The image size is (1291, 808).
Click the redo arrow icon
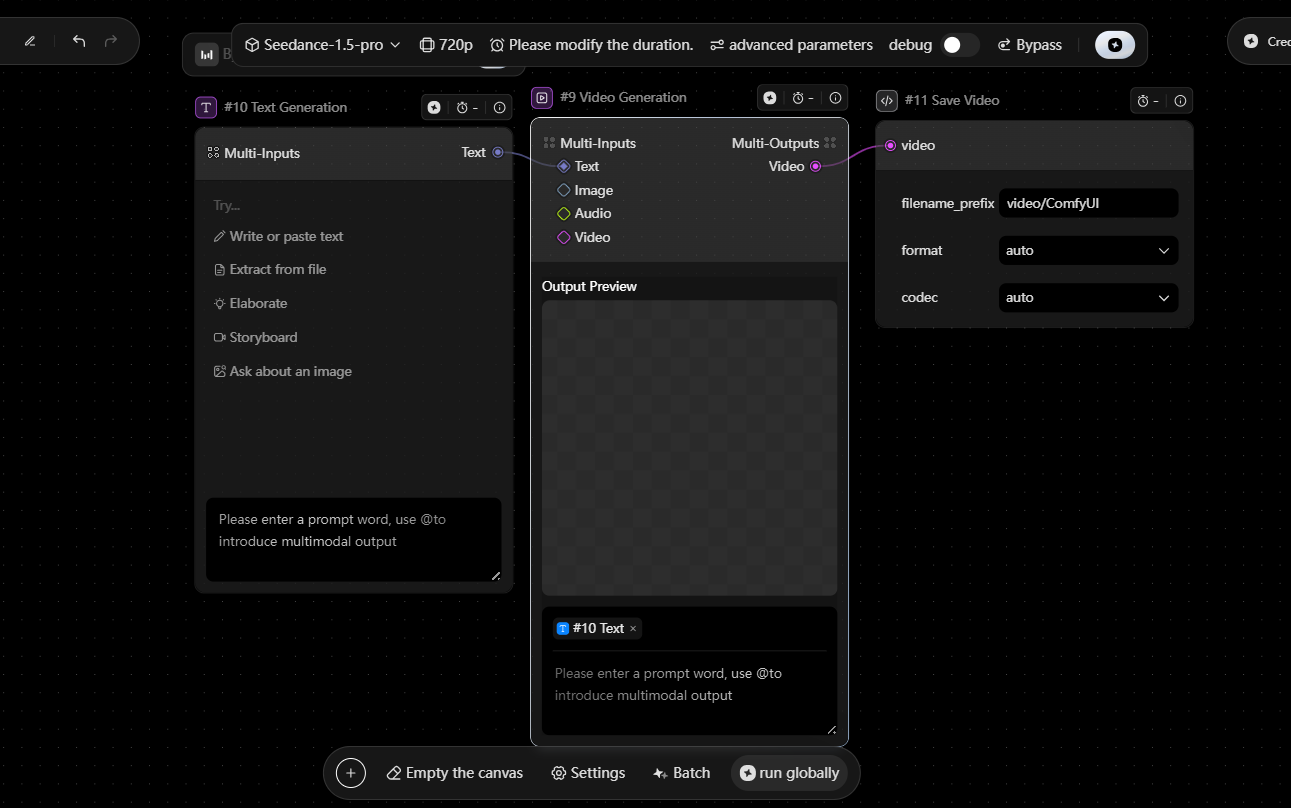[111, 41]
